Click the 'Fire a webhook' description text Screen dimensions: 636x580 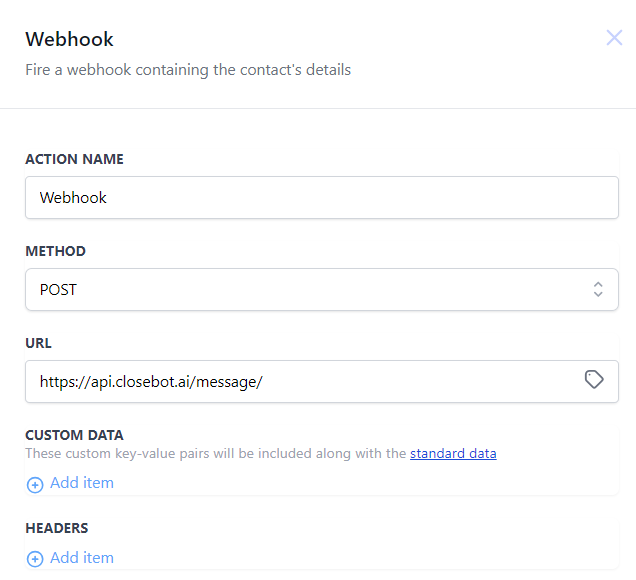[x=188, y=70]
